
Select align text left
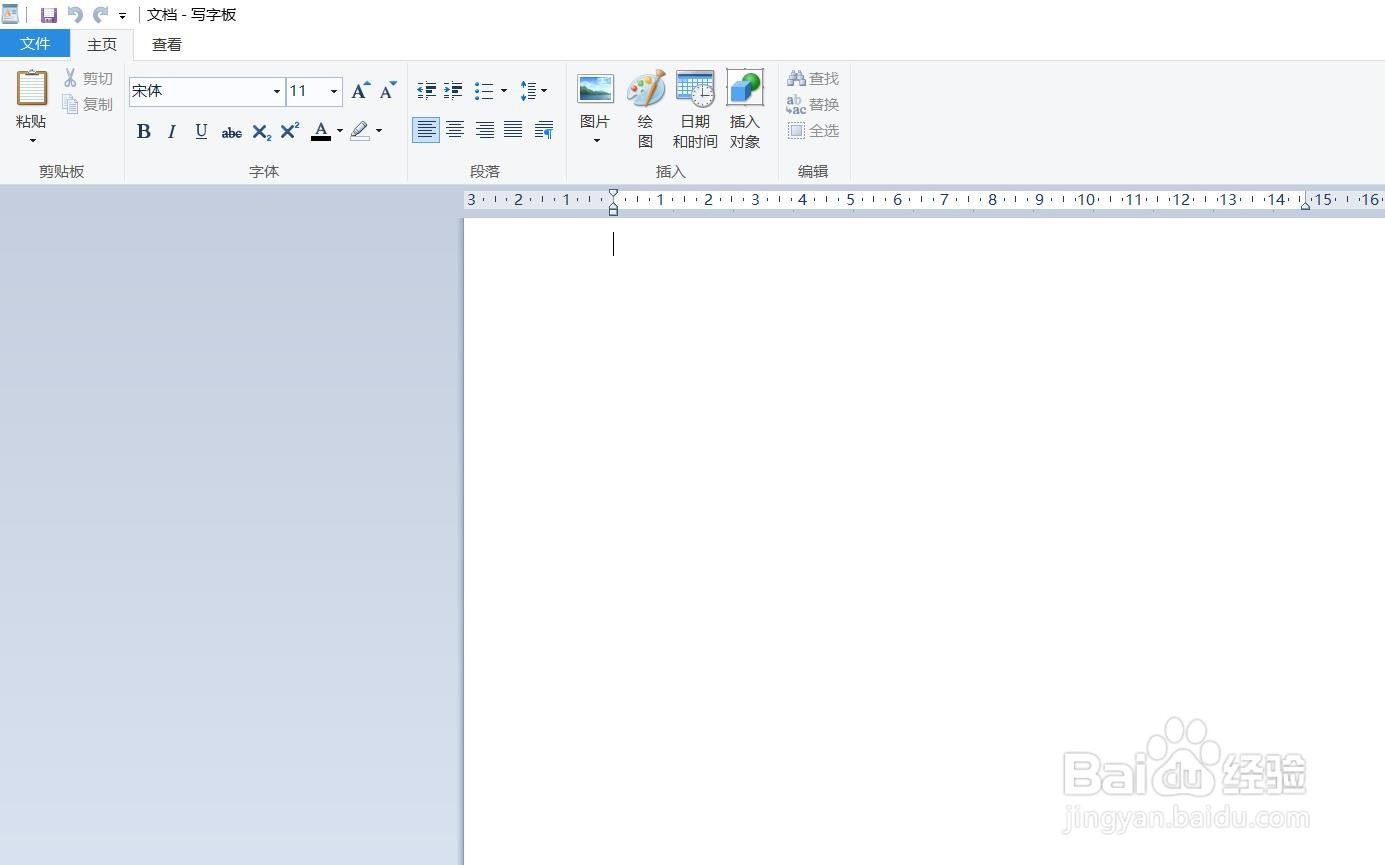(426, 130)
